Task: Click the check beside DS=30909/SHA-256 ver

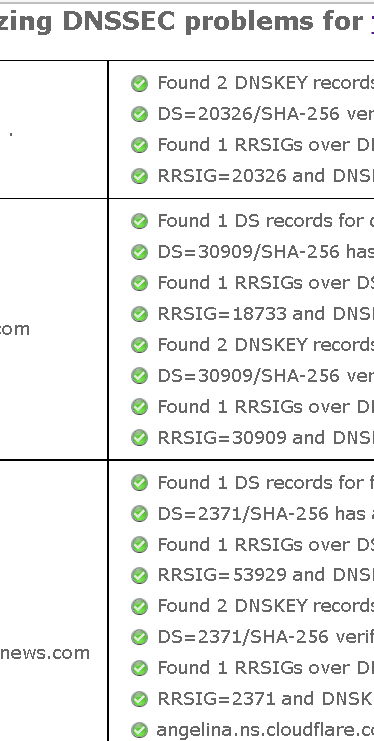Action: pyautogui.click(x=139, y=376)
